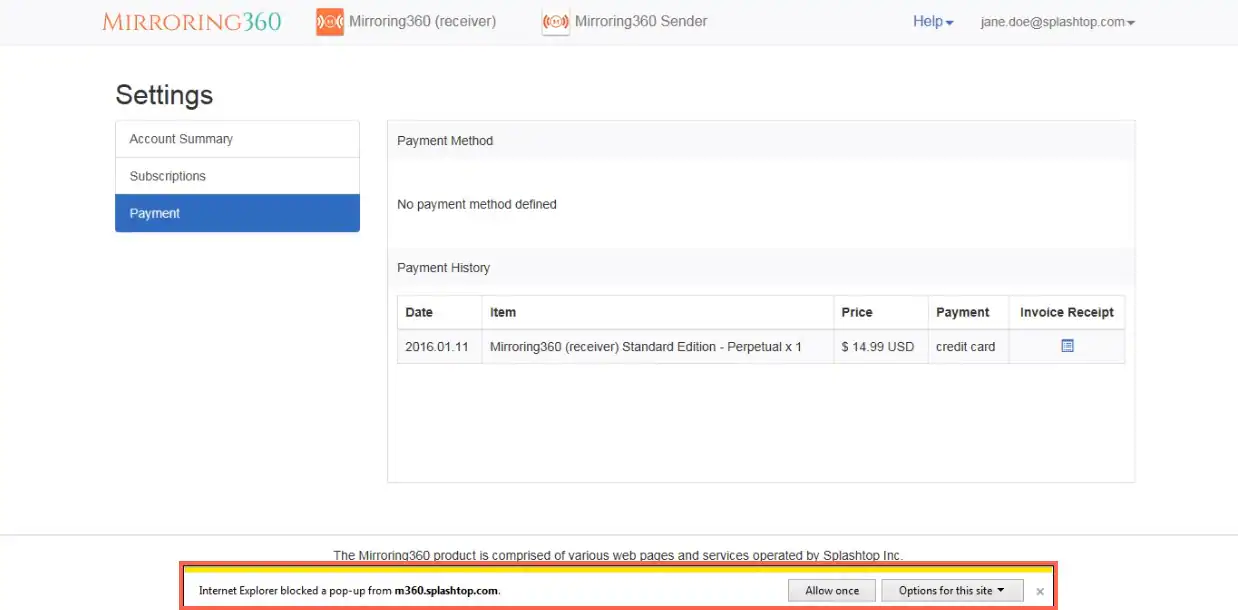Click the credit card payment cell
Screen dimensions: 1238x610
pyautogui.click(x=968, y=347)
